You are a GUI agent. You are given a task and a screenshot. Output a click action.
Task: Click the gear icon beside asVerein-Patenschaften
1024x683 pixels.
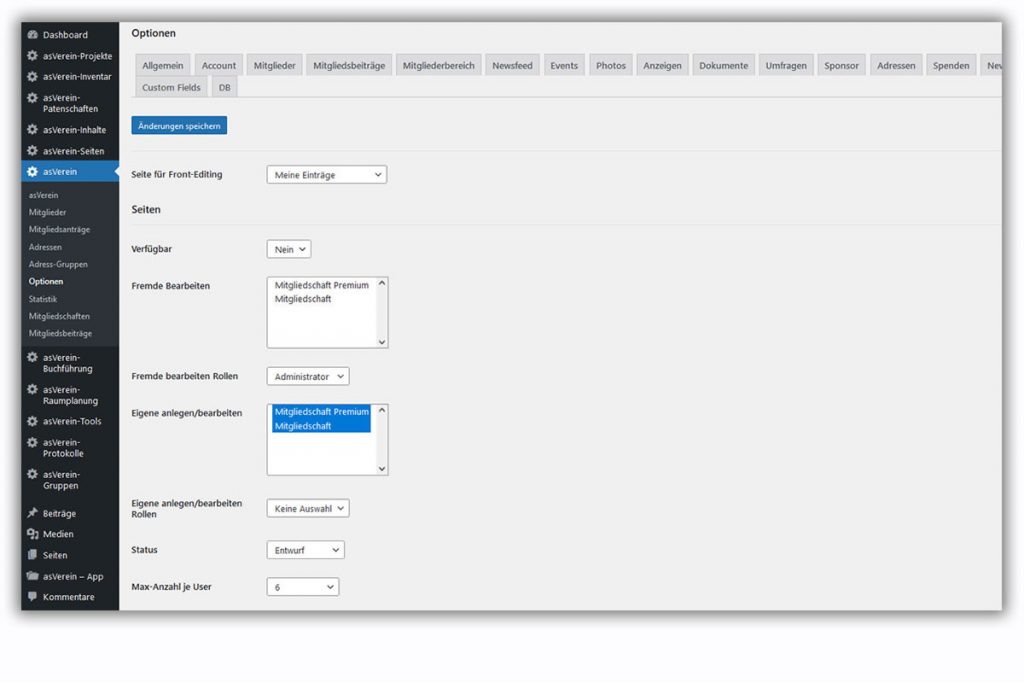33,98
